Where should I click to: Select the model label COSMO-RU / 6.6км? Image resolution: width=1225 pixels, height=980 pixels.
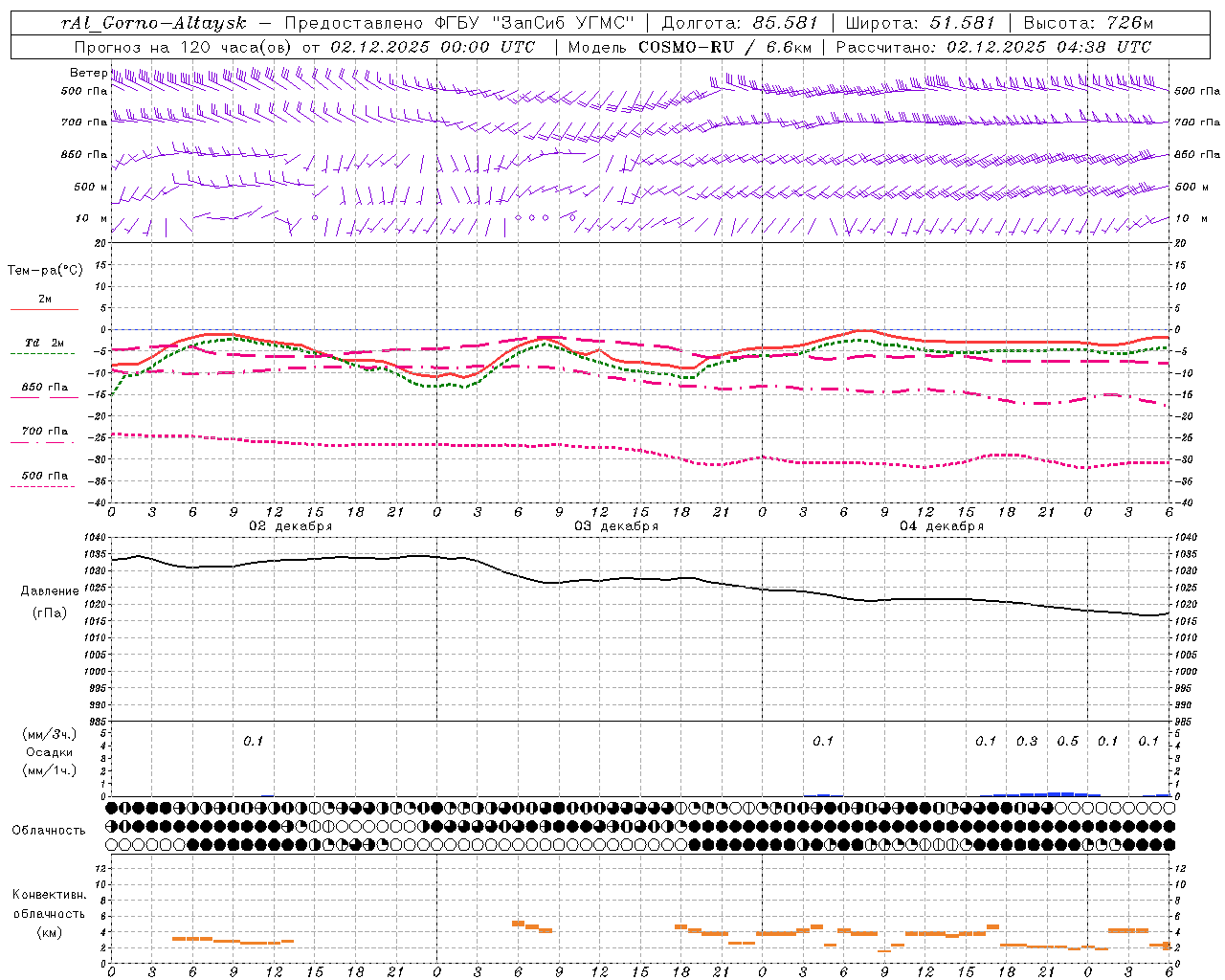pos(724,47)
